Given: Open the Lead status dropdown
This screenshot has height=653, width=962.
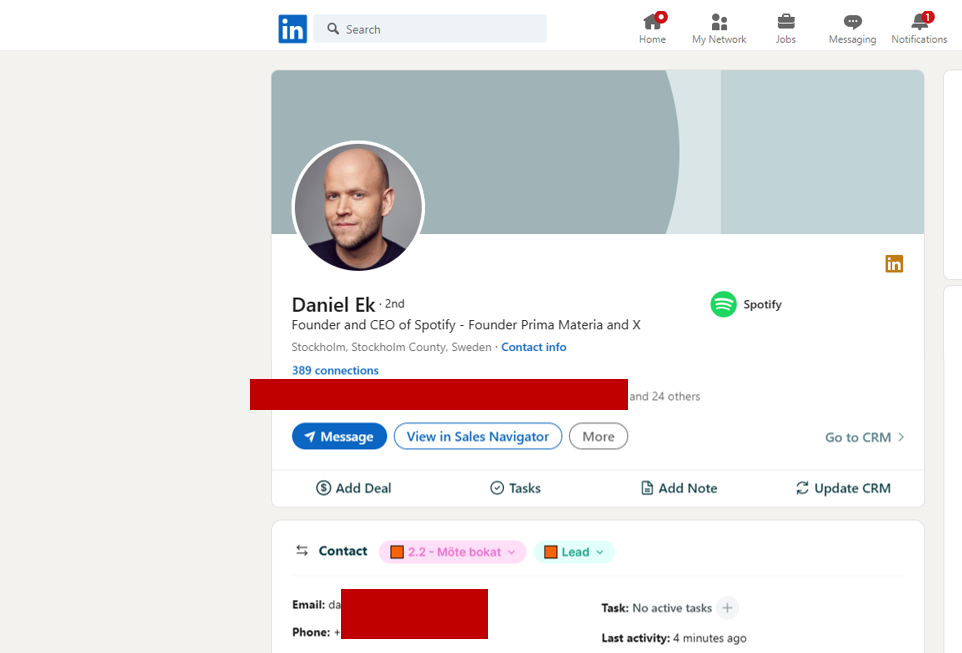Looking at the screenshot, I should 574,552.
